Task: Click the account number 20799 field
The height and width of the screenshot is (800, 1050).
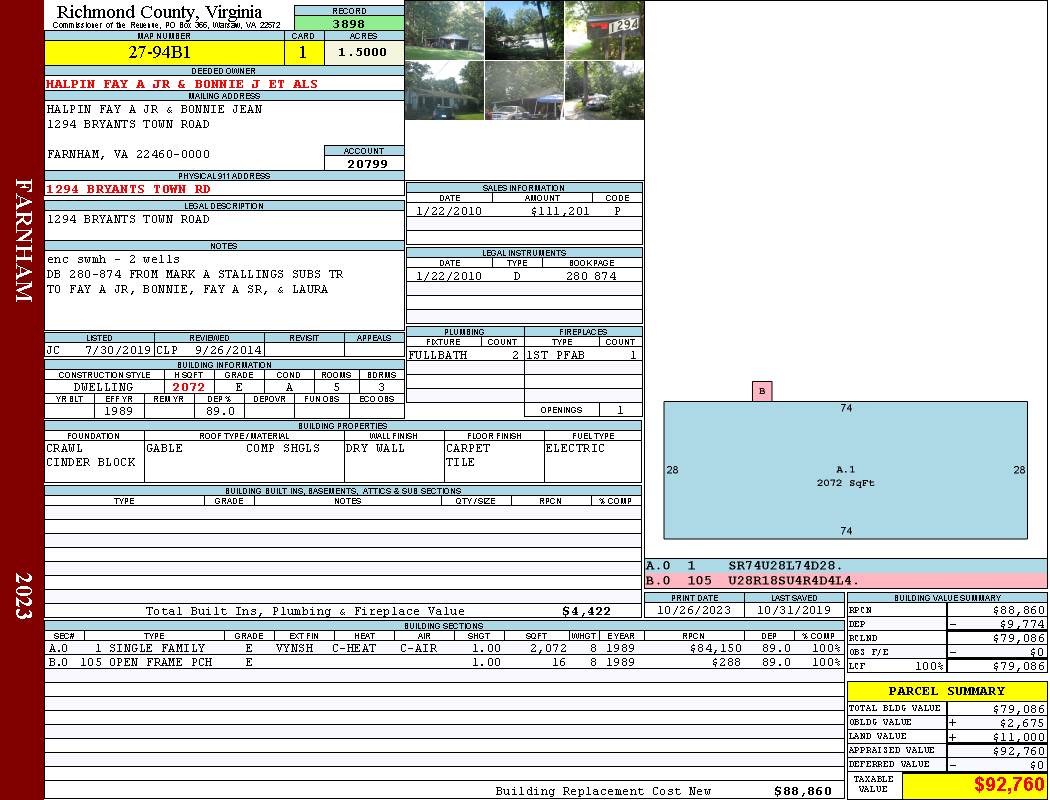Action: click(x=364, y=163)
